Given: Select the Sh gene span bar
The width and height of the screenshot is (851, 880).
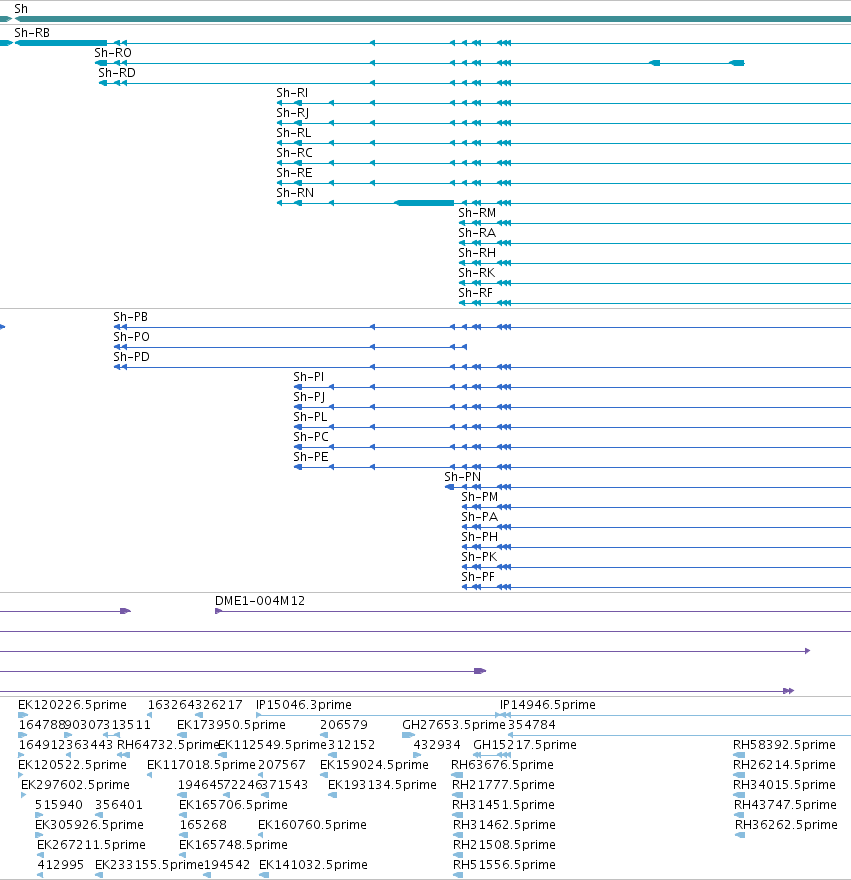Looking at the screenshot, I should tap(432, 19).
